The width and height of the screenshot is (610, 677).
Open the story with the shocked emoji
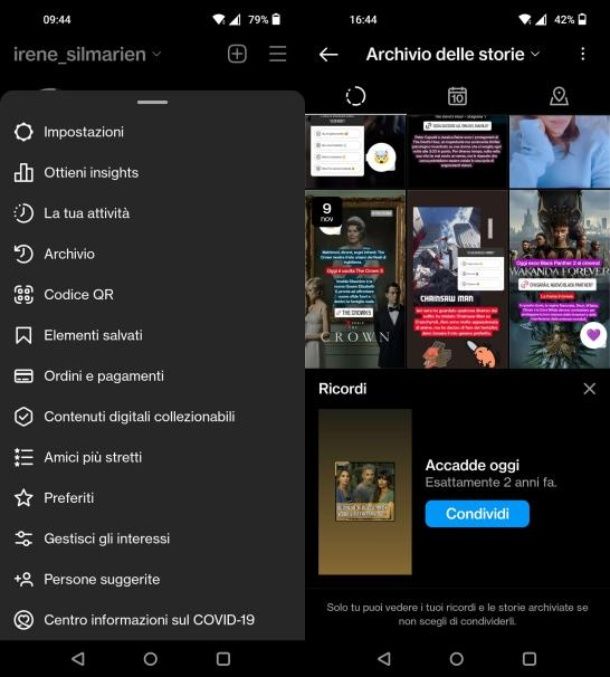pos(355,152)
